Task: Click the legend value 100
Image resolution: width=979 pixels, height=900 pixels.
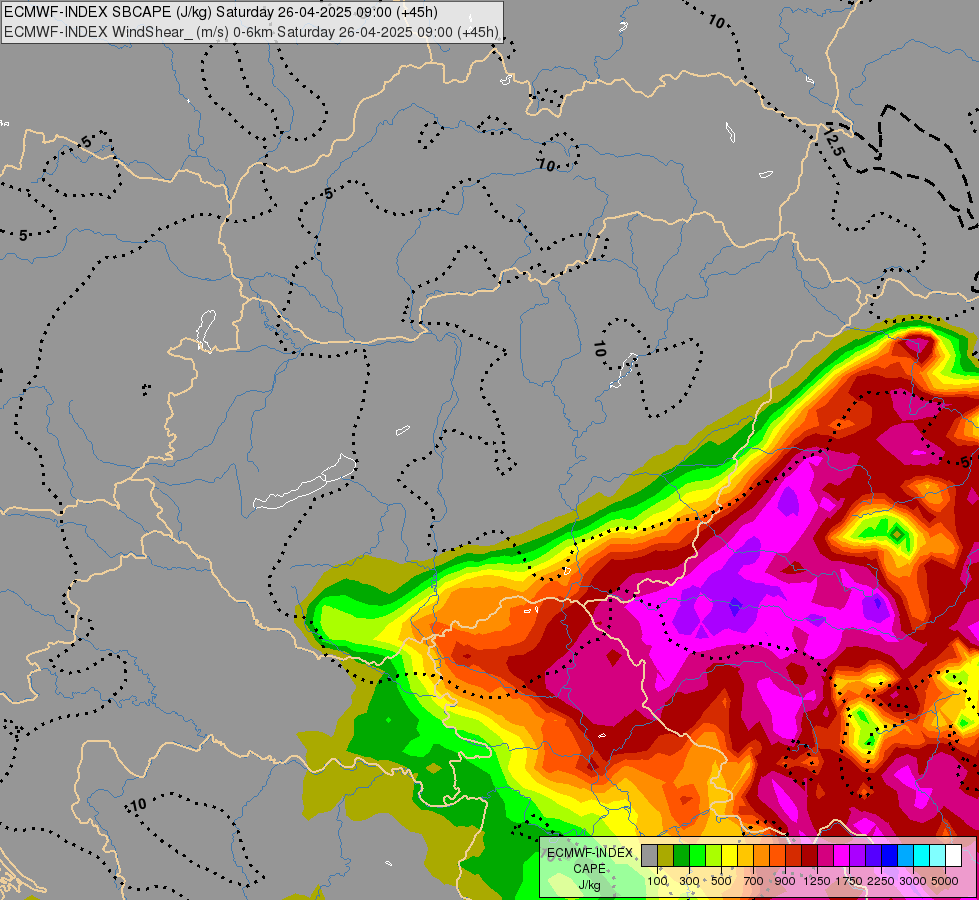Action: point(657,881)
